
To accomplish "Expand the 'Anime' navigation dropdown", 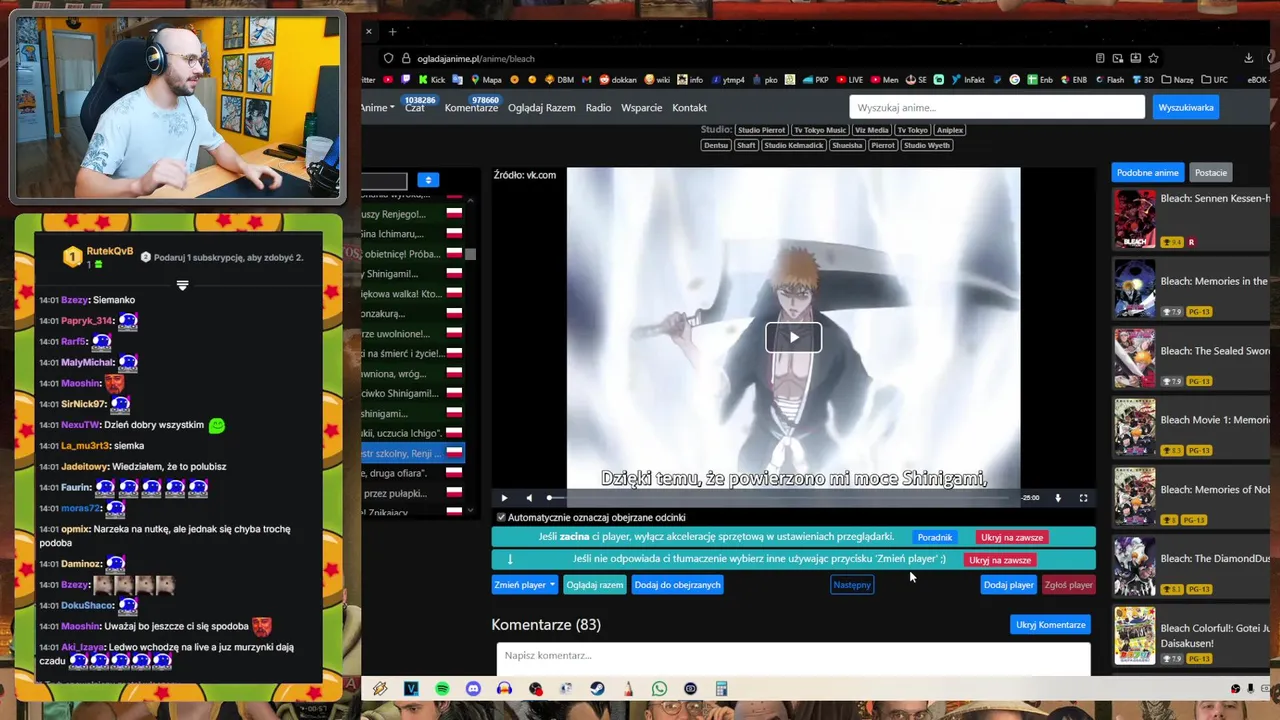I will click(x=378, y=107).
